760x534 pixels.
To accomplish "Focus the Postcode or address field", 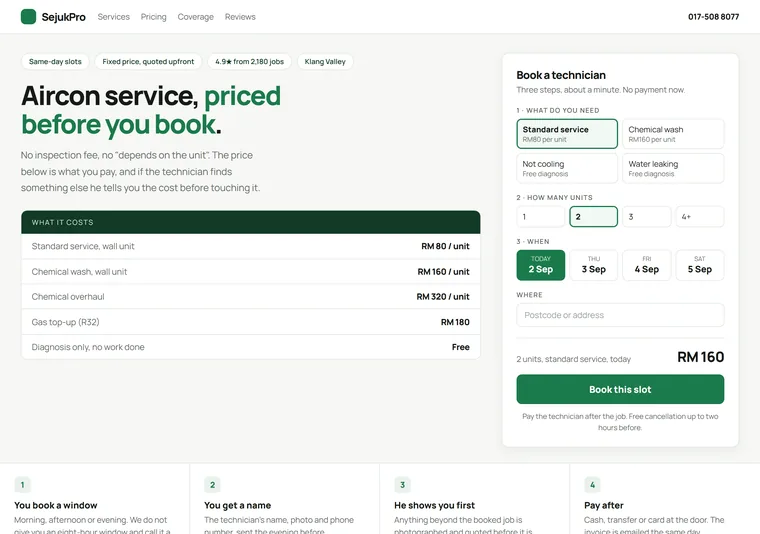I will (x=620, y=315).
